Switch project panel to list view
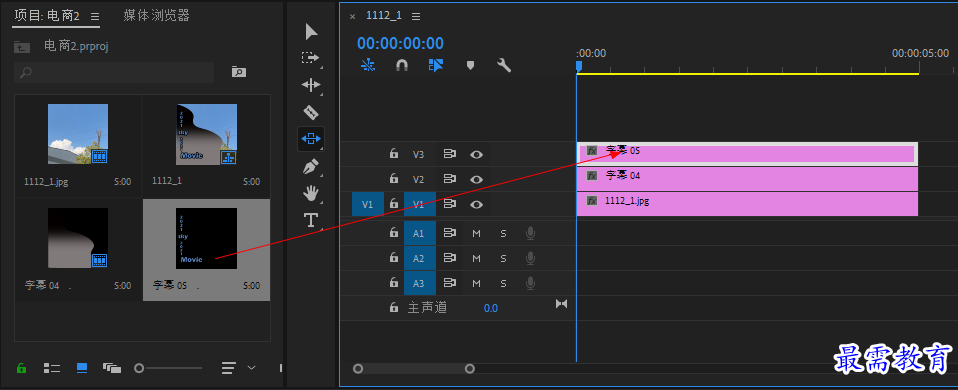This screenshot has height=390, width=958. point(52,367)
